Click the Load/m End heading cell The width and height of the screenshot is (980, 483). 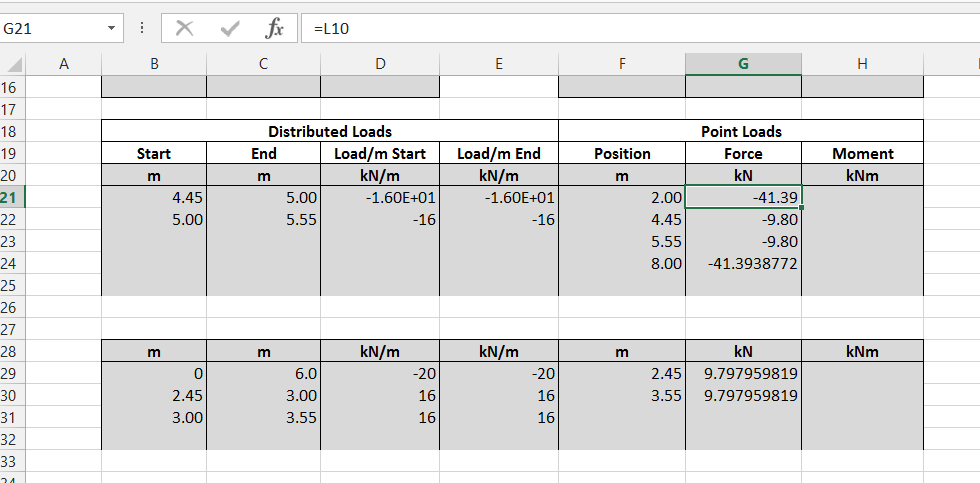(x=498, y=153)
